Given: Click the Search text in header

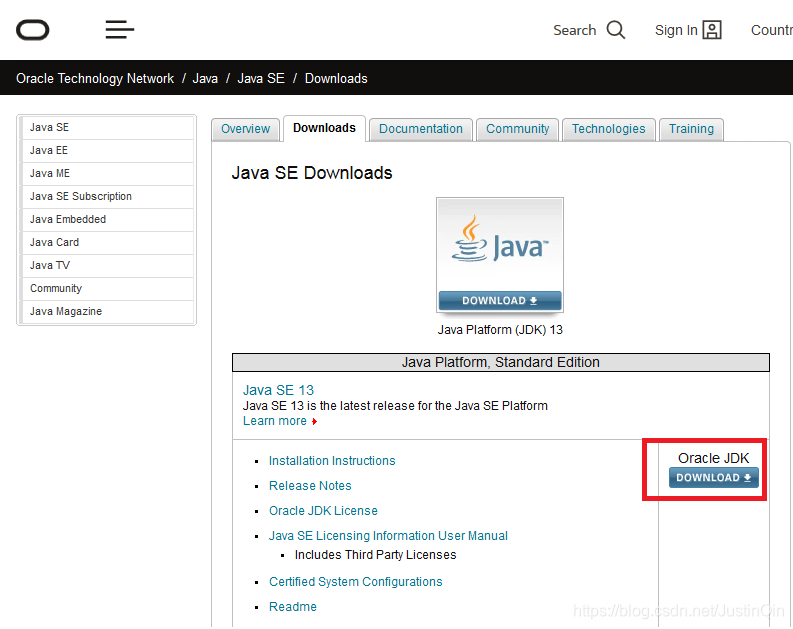Looking at the screenshot, I should tap(575, 30).
